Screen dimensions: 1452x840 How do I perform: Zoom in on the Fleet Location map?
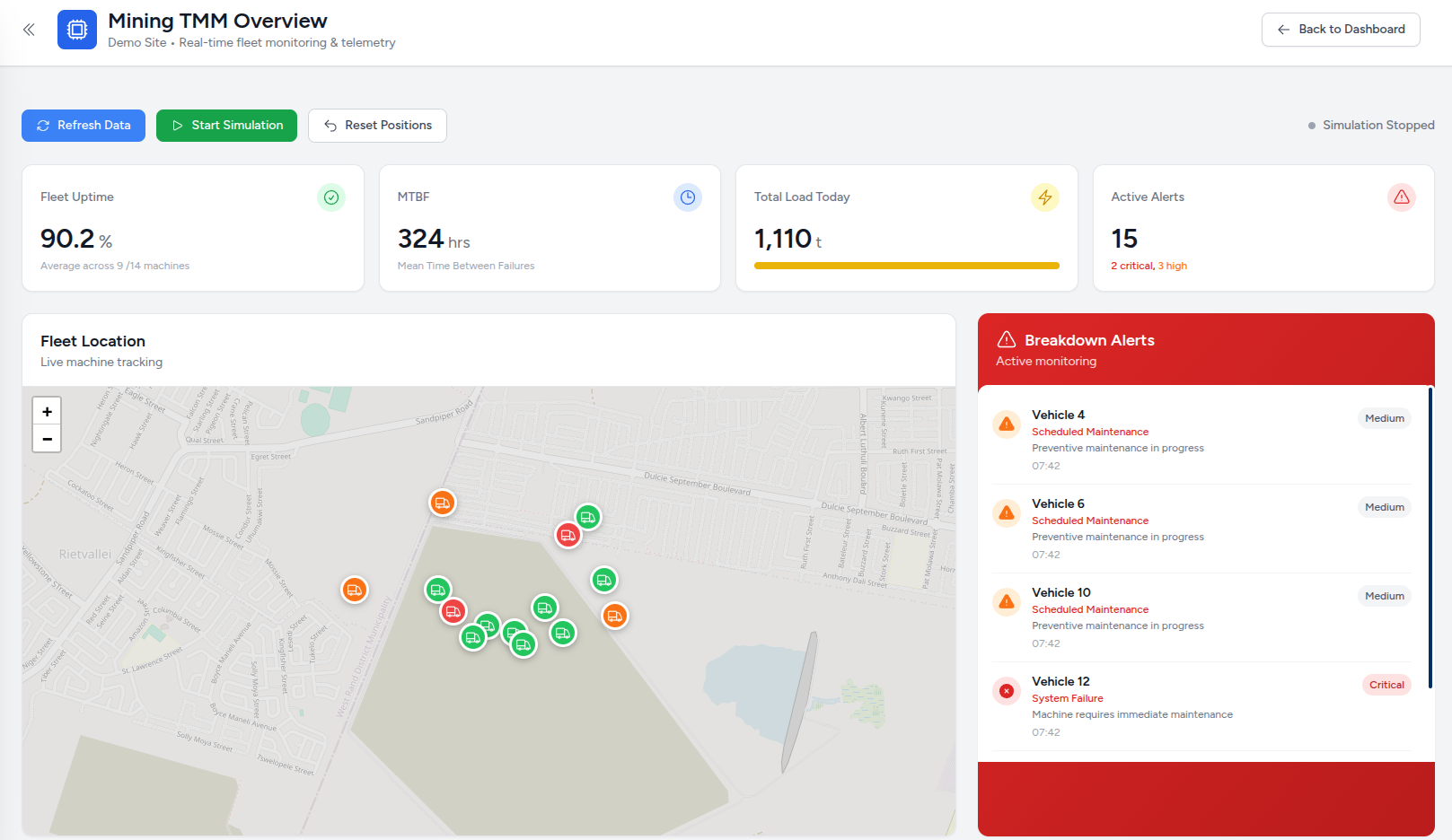point(46,411)
